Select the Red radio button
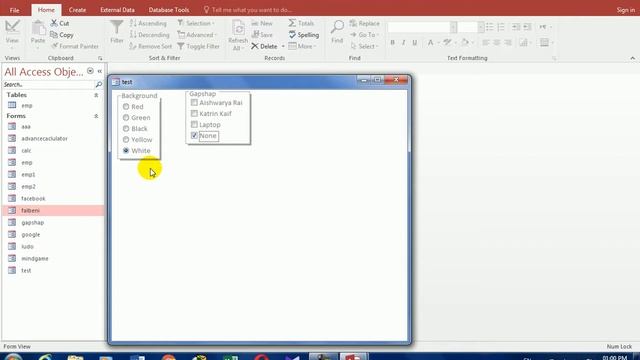640x360 pixels. pyautogui.click(x=126, y=107)
